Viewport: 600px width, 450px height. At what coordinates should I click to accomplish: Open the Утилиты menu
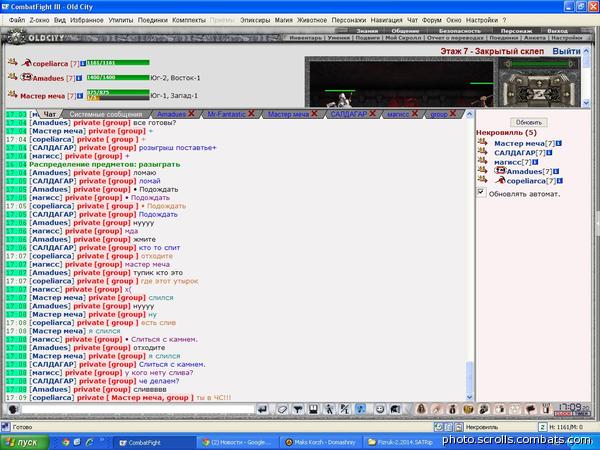coord(121,20)
